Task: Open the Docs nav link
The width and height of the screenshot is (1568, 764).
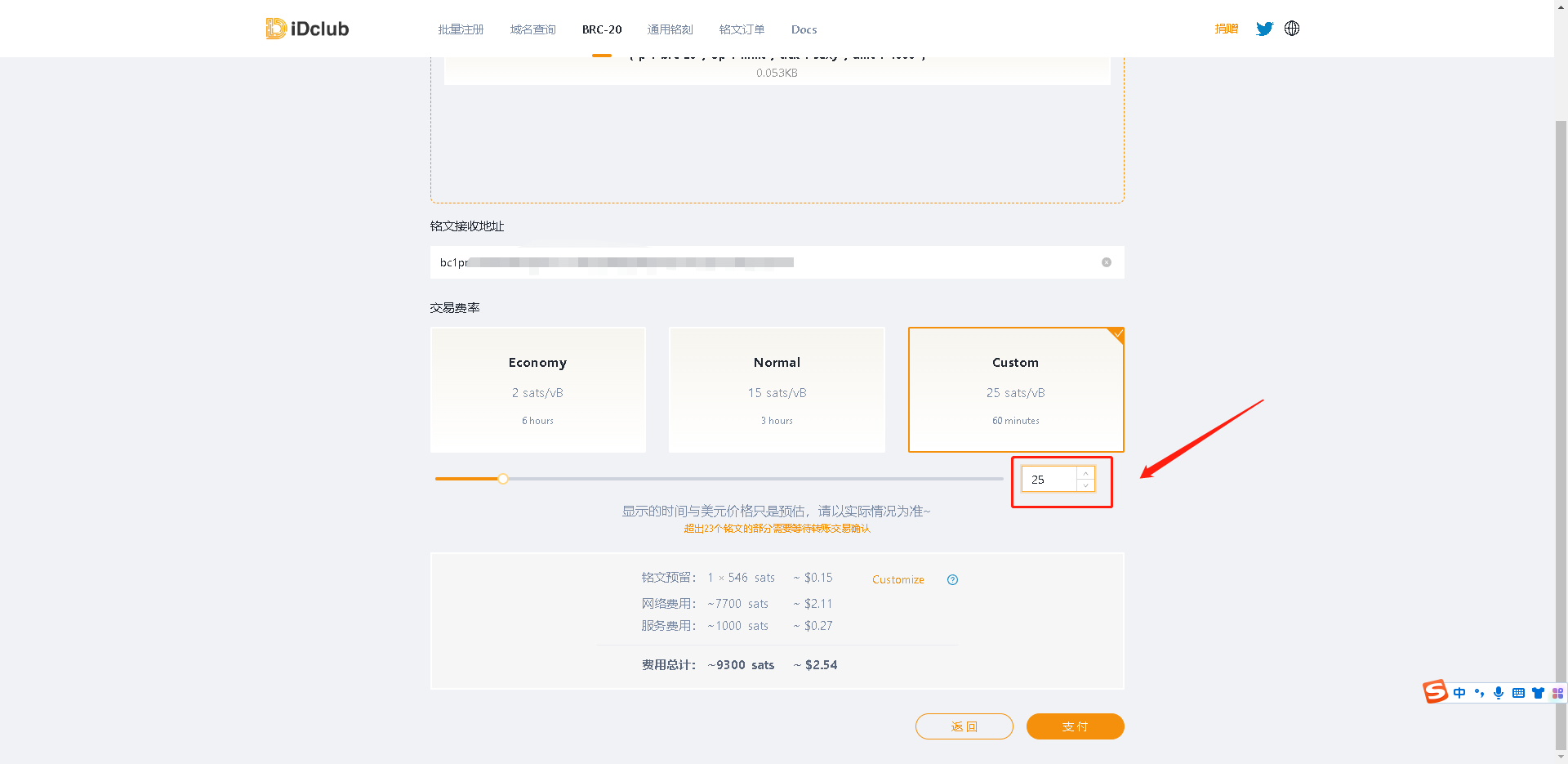Action: 804,29
